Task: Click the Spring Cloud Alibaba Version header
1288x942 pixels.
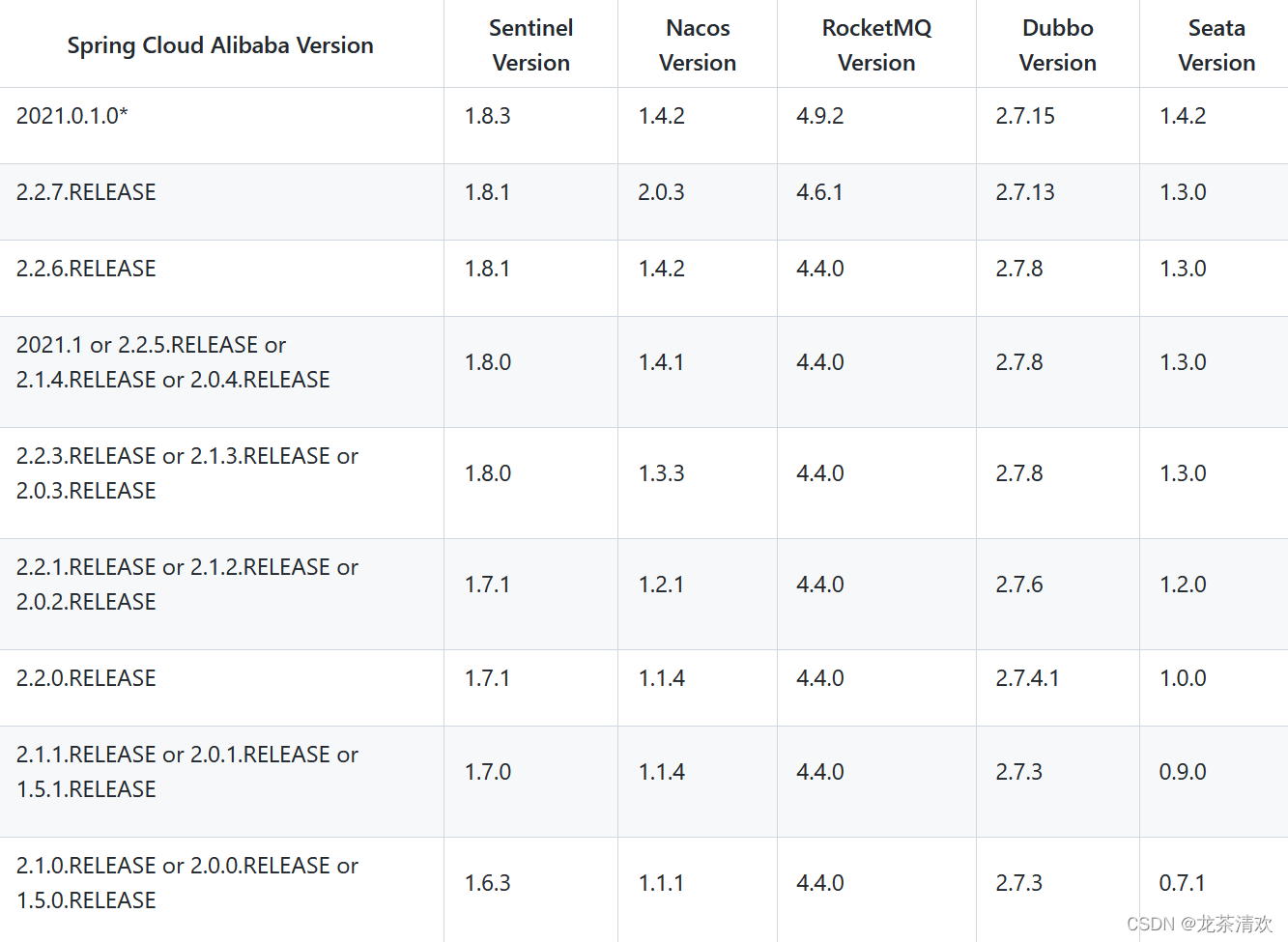Action: [x=220, y=45]
